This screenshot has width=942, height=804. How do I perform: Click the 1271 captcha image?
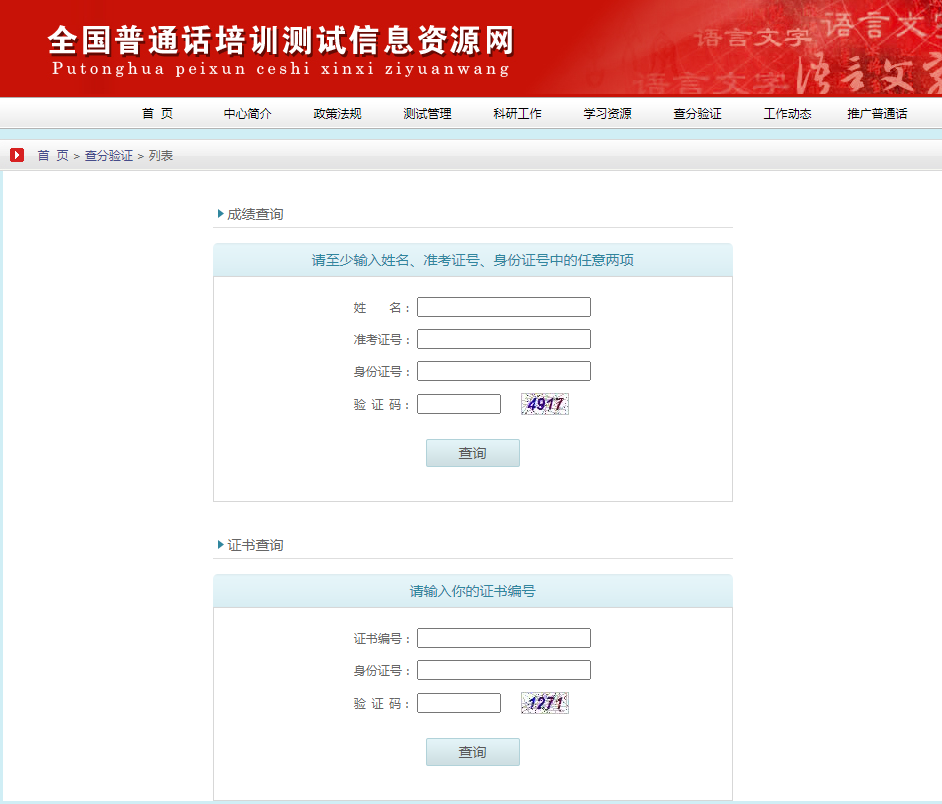click(x=545, y=703)
